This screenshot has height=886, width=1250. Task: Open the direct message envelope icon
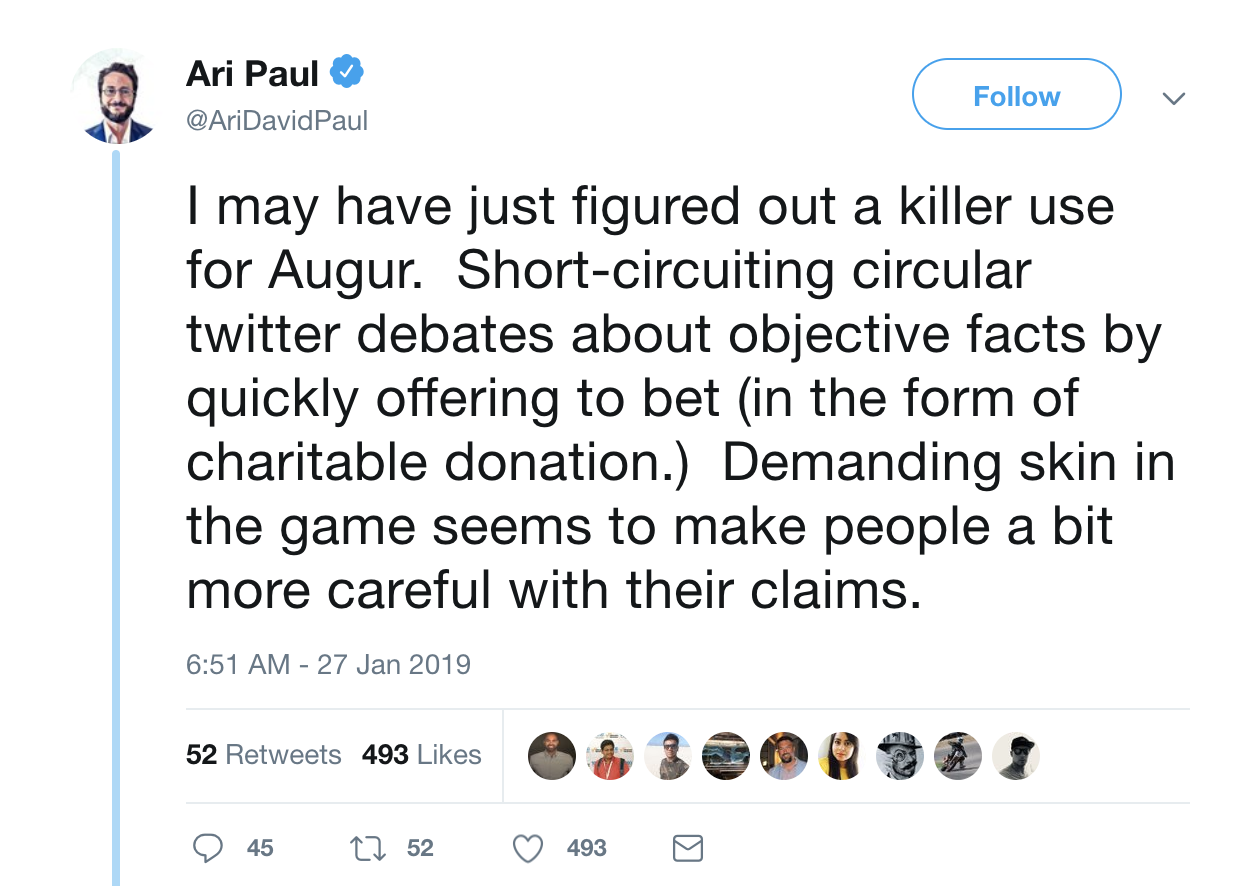point(687,847)
